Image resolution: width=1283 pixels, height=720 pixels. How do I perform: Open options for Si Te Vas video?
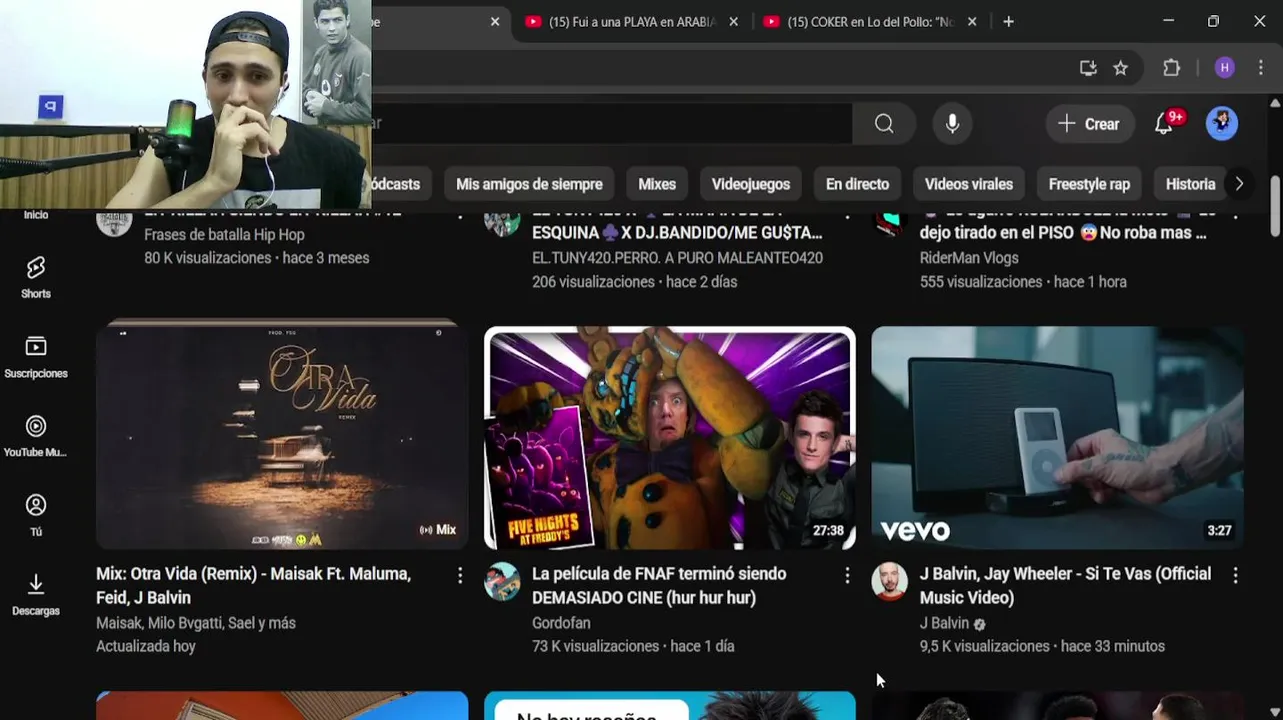1235,575
